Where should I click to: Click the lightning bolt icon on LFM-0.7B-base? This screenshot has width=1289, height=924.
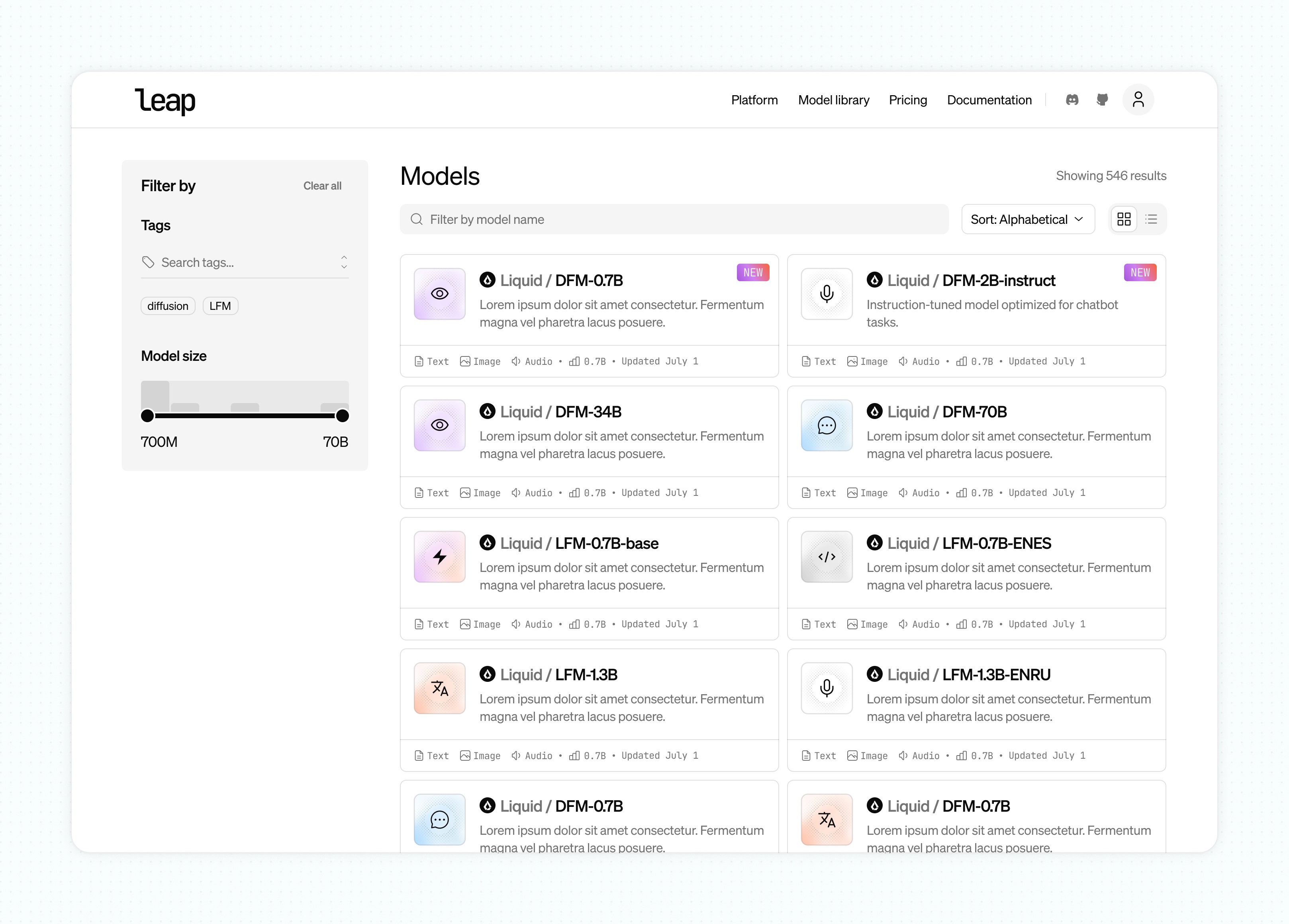439,556
